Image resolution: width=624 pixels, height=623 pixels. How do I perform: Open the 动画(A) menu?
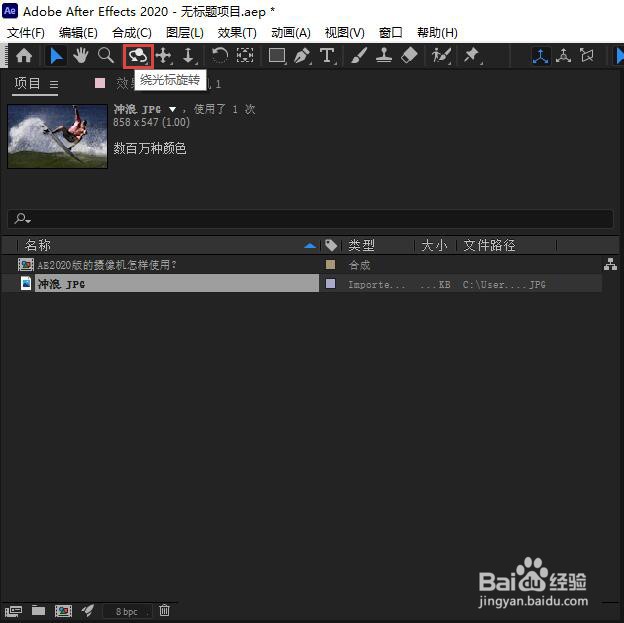click(291, 33)
